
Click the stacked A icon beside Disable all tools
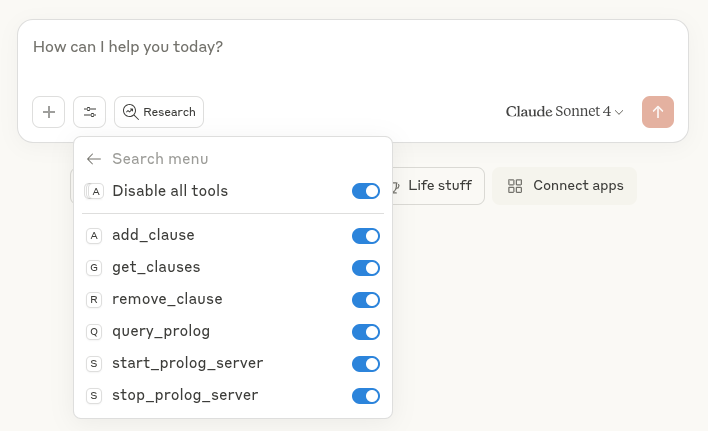[94, 191]
